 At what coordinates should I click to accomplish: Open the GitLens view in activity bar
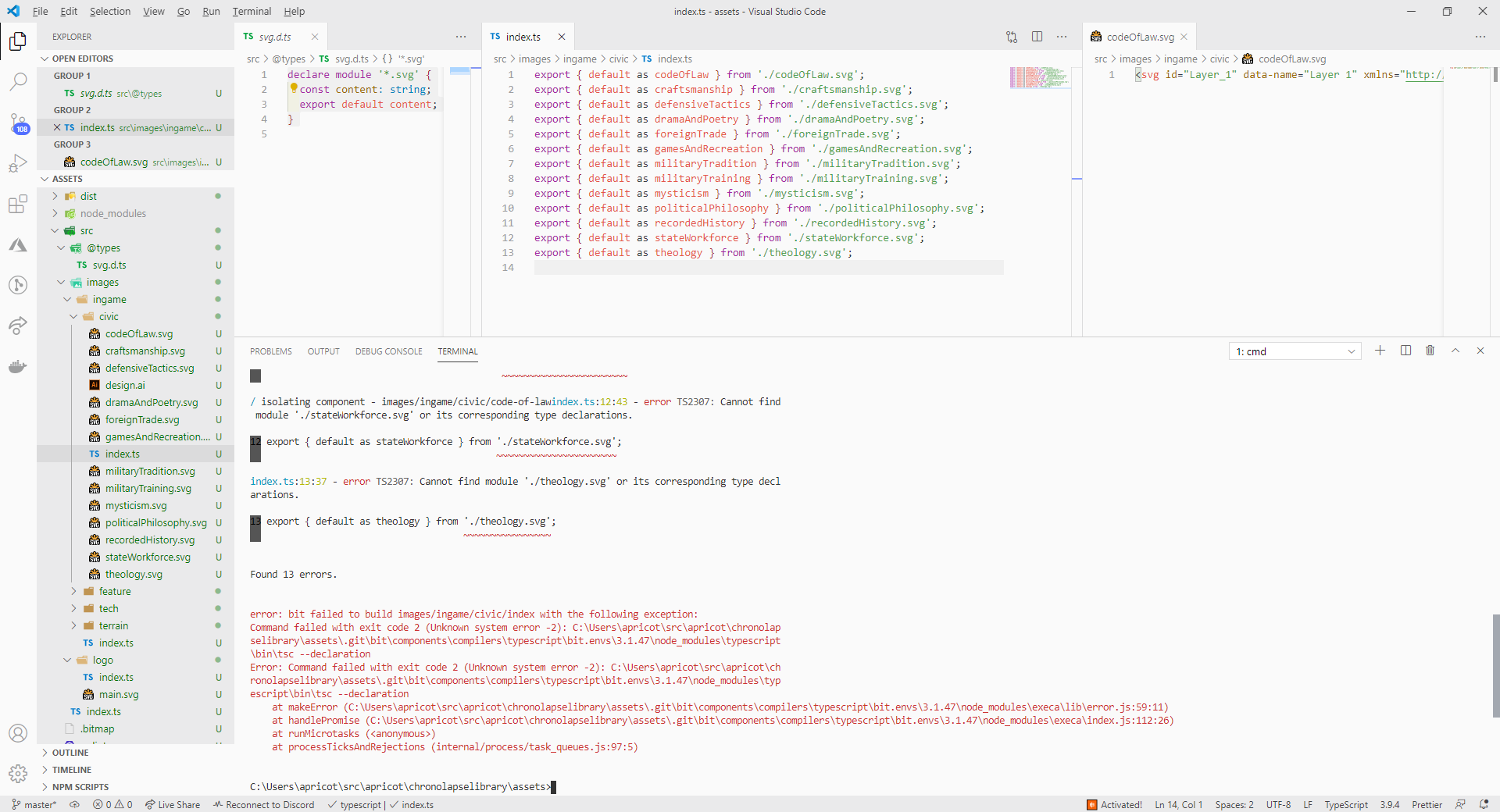pos(18,285)
